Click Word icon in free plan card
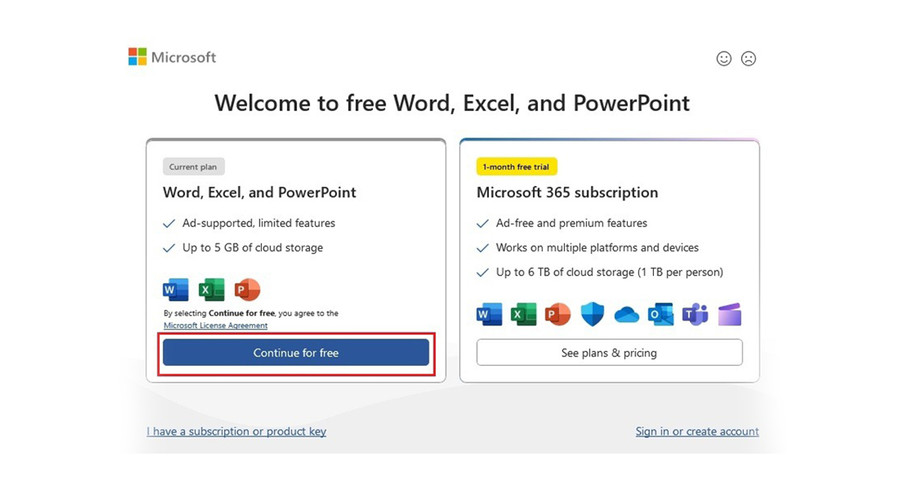Viewport: 900px width, 503px height. [176, 289]
